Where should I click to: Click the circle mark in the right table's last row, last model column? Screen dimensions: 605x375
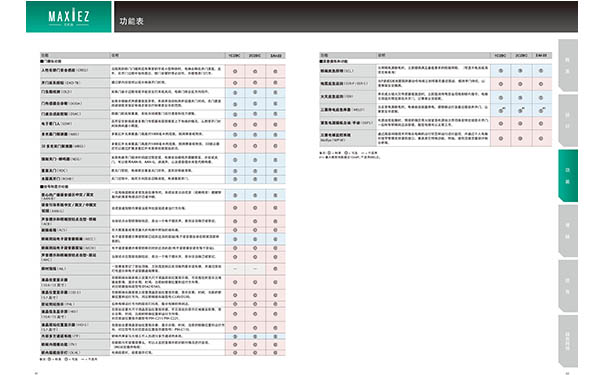coord(541,138)
